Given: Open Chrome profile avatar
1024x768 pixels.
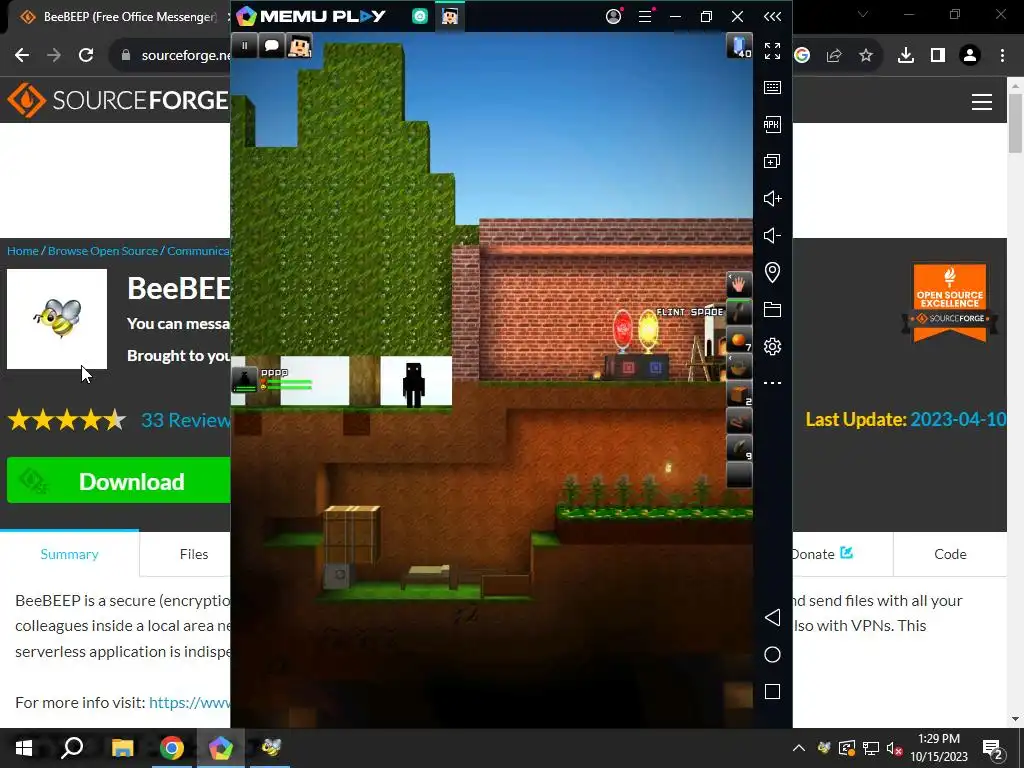Looking at the screenshot, I should tap(970, 56).
